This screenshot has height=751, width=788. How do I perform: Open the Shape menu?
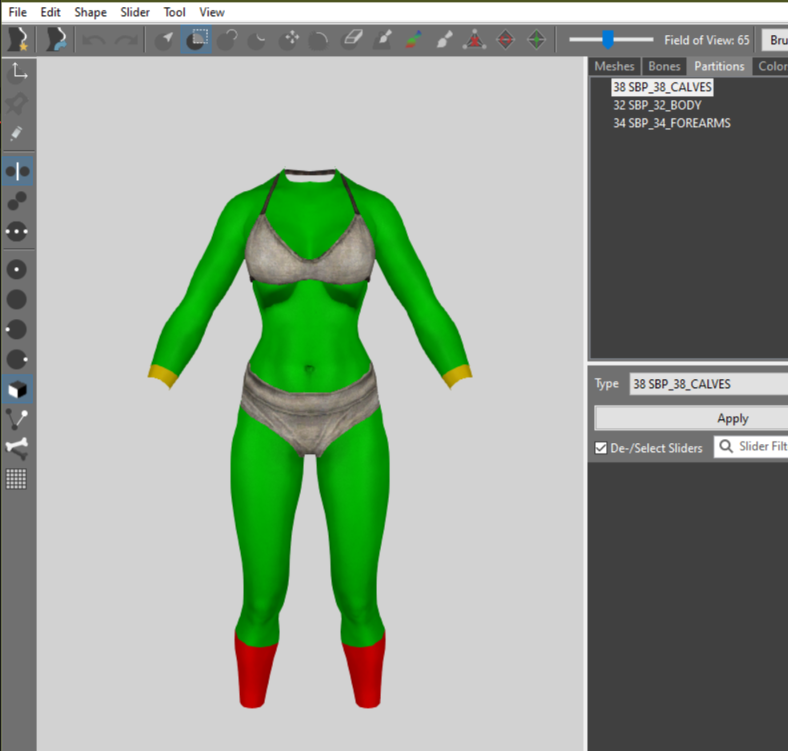[90, 12]
